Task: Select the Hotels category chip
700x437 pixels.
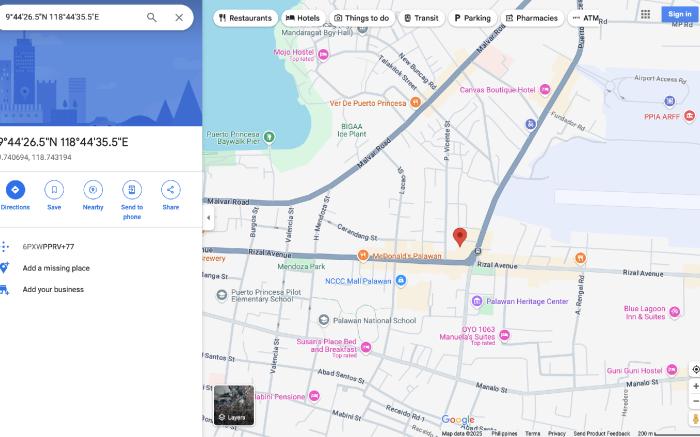Action: point(303,18)
